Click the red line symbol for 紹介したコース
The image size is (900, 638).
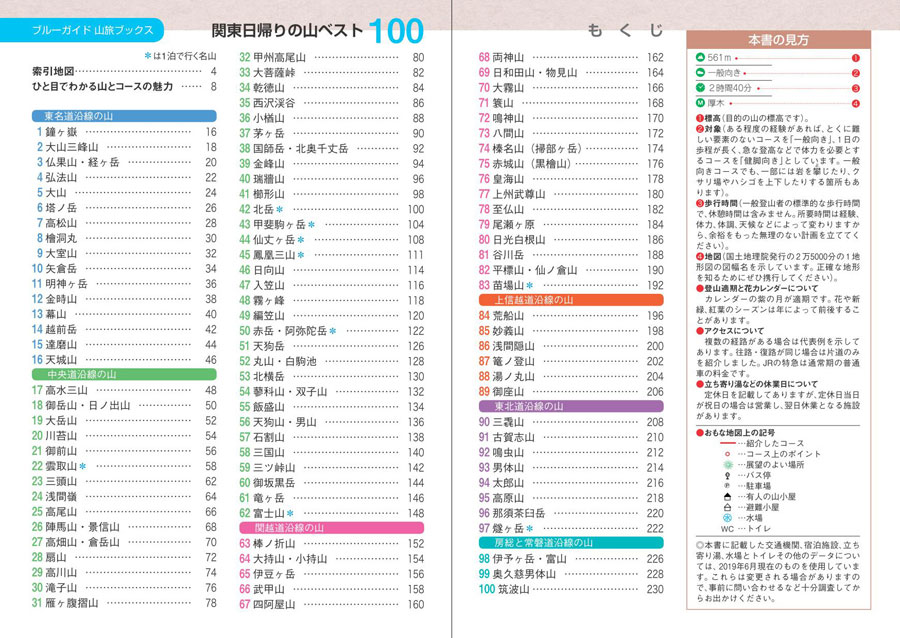coord(727,444)
